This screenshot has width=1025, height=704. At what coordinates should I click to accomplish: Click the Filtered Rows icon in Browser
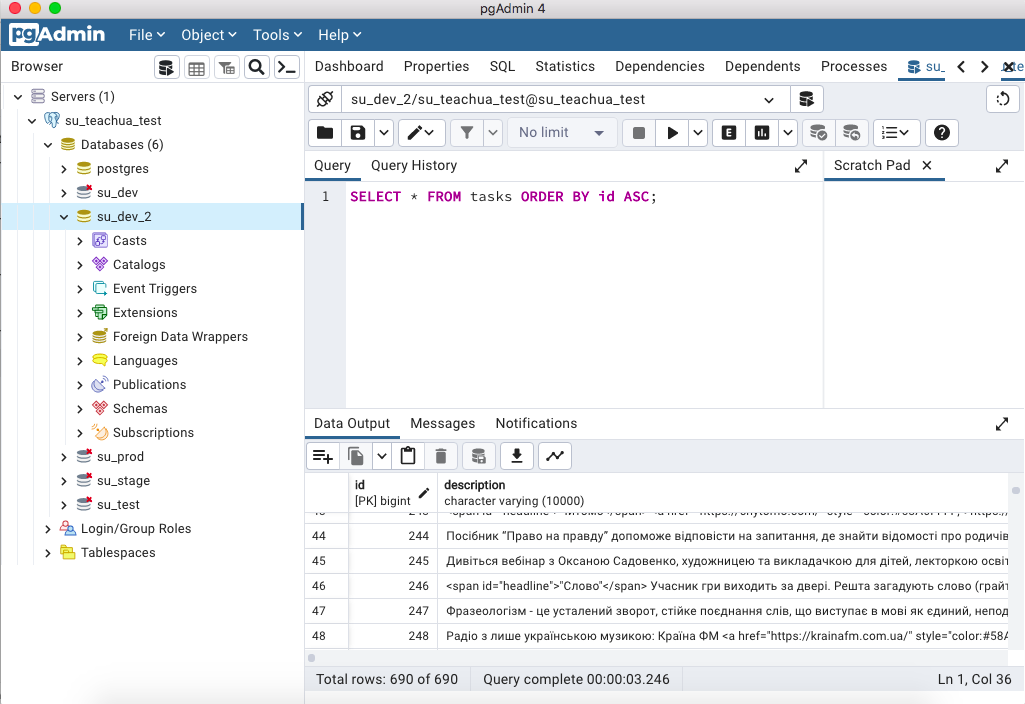point(227,67)
